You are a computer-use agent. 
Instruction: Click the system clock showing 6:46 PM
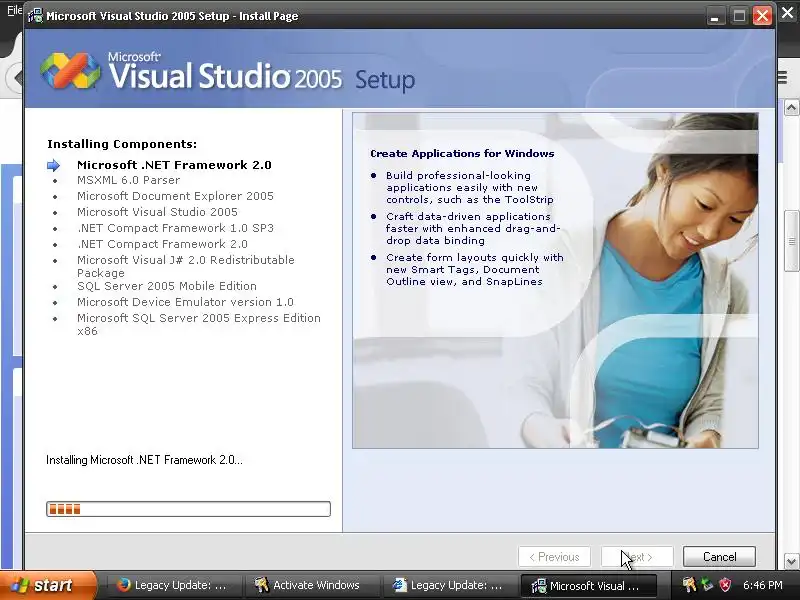763,585
